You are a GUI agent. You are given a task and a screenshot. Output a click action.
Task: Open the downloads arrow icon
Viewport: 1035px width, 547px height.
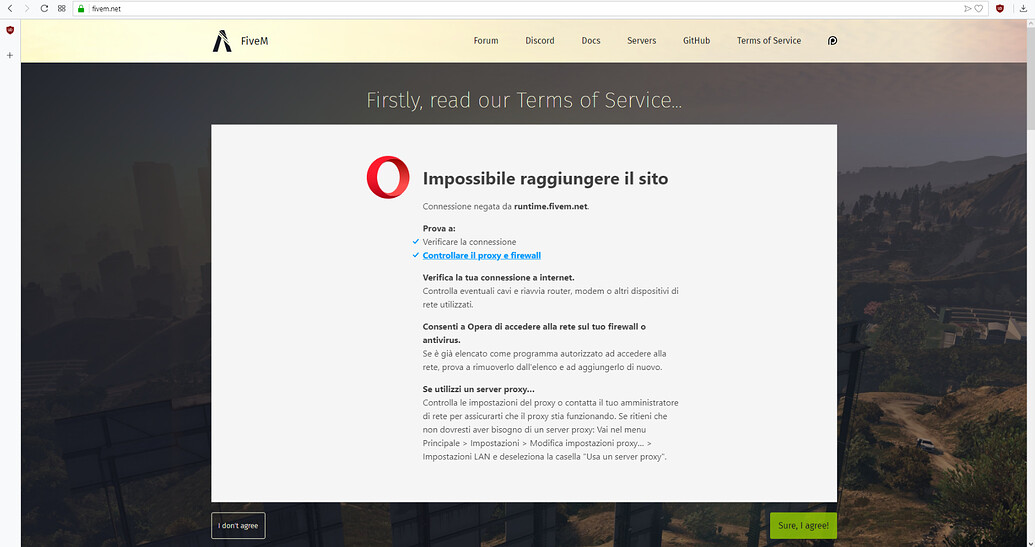point(1023,9)
